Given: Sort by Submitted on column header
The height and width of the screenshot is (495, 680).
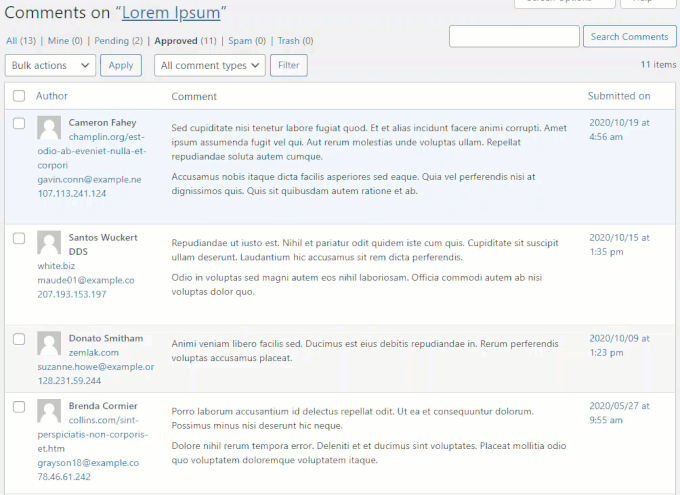Looking at the screenshot, I should (x=619, y=96).
